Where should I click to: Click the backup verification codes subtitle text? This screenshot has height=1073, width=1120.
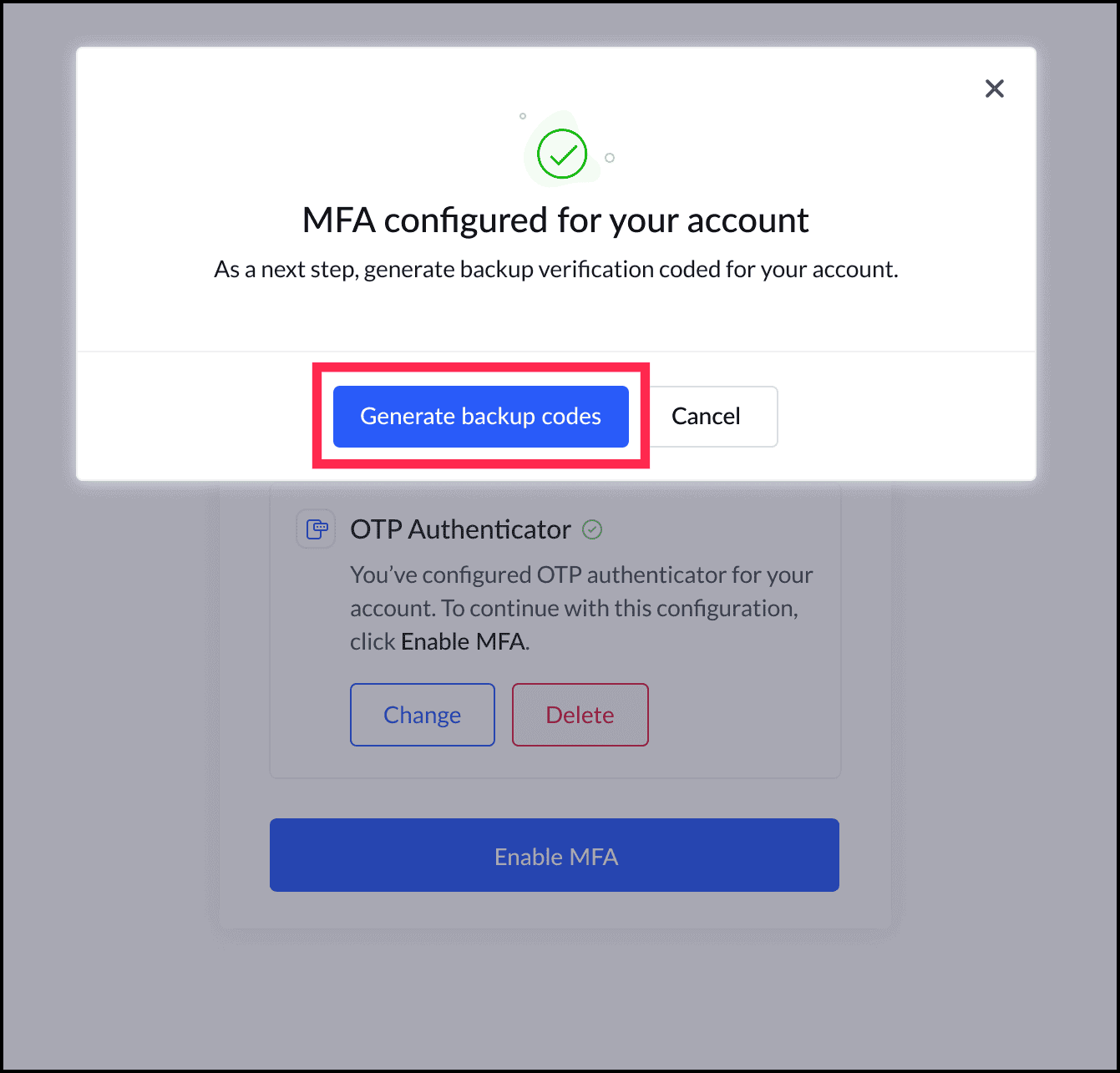(556, 270)
